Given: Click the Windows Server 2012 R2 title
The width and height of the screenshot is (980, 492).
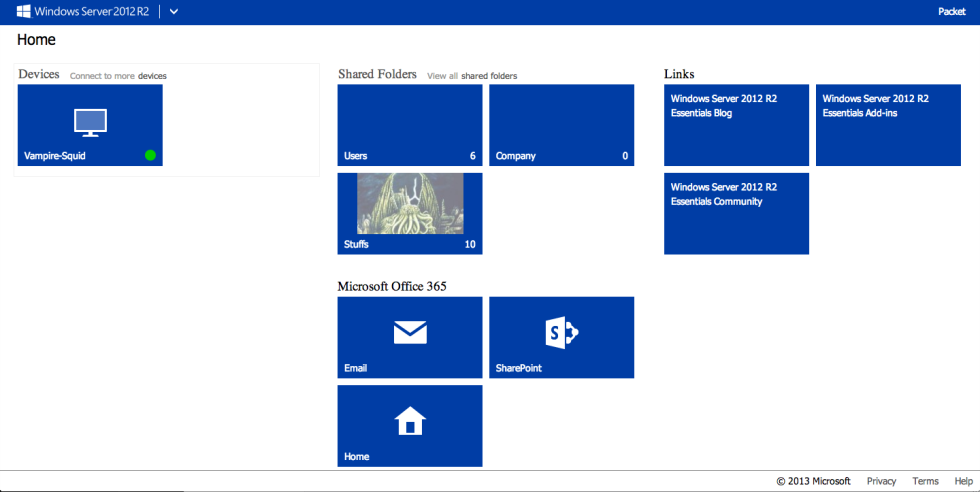Looking at the screenshot, I should (x=92, y=12).
